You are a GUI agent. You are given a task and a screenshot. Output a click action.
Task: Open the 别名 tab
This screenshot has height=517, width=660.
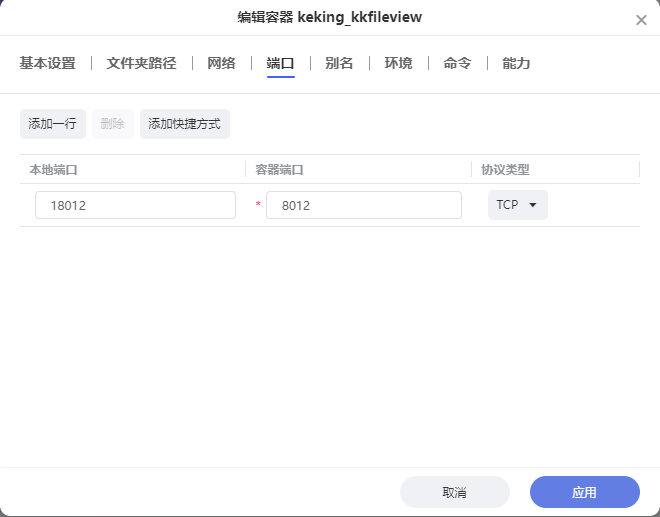coord(339,63)
